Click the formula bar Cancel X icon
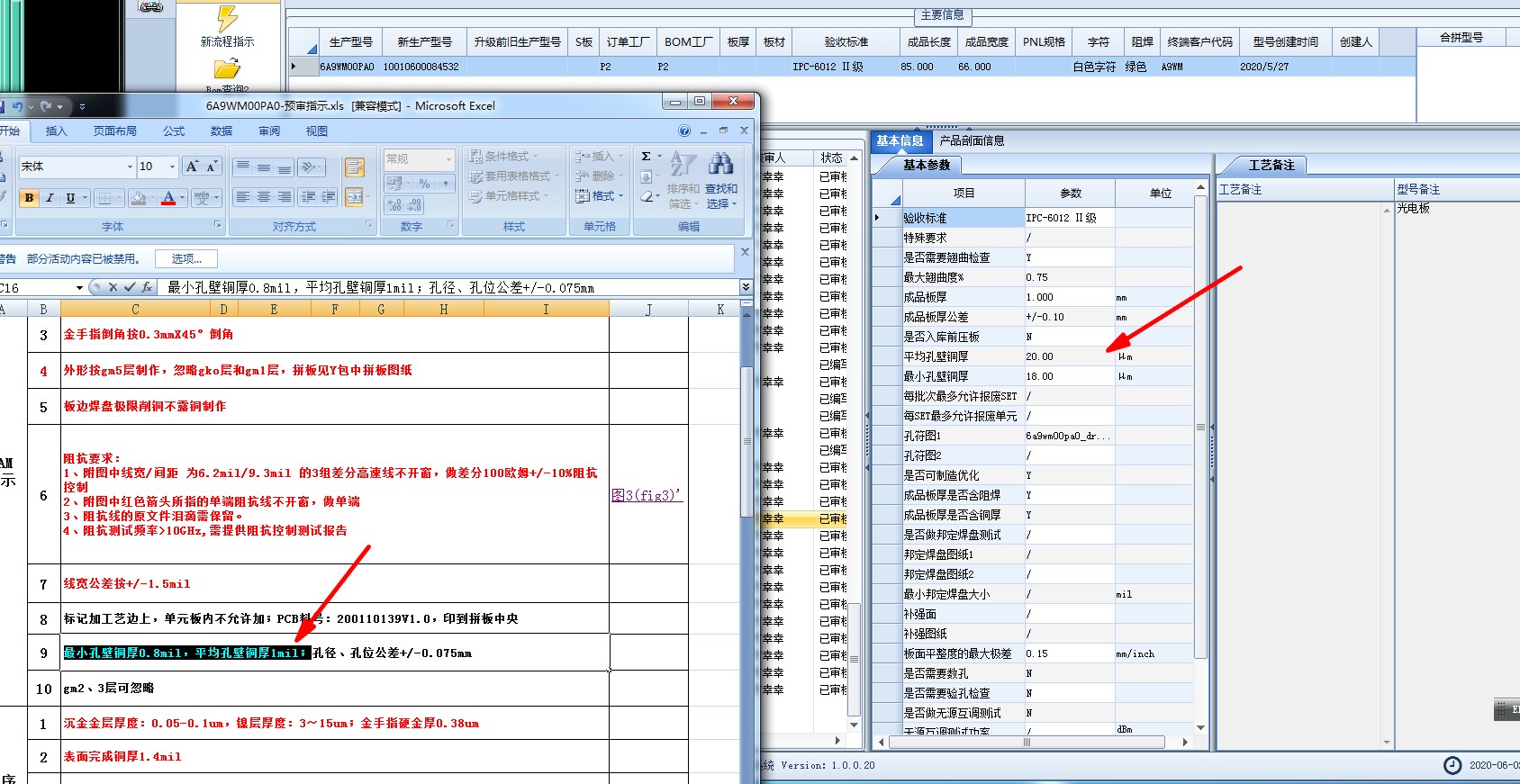This screenshot has height=784, width=1520. 113,288
